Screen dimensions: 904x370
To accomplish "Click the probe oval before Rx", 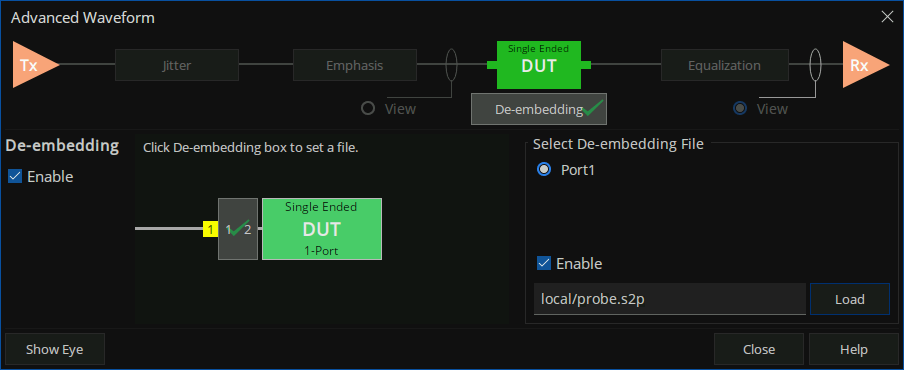I will pyautogui.click(x=815, y=65).
